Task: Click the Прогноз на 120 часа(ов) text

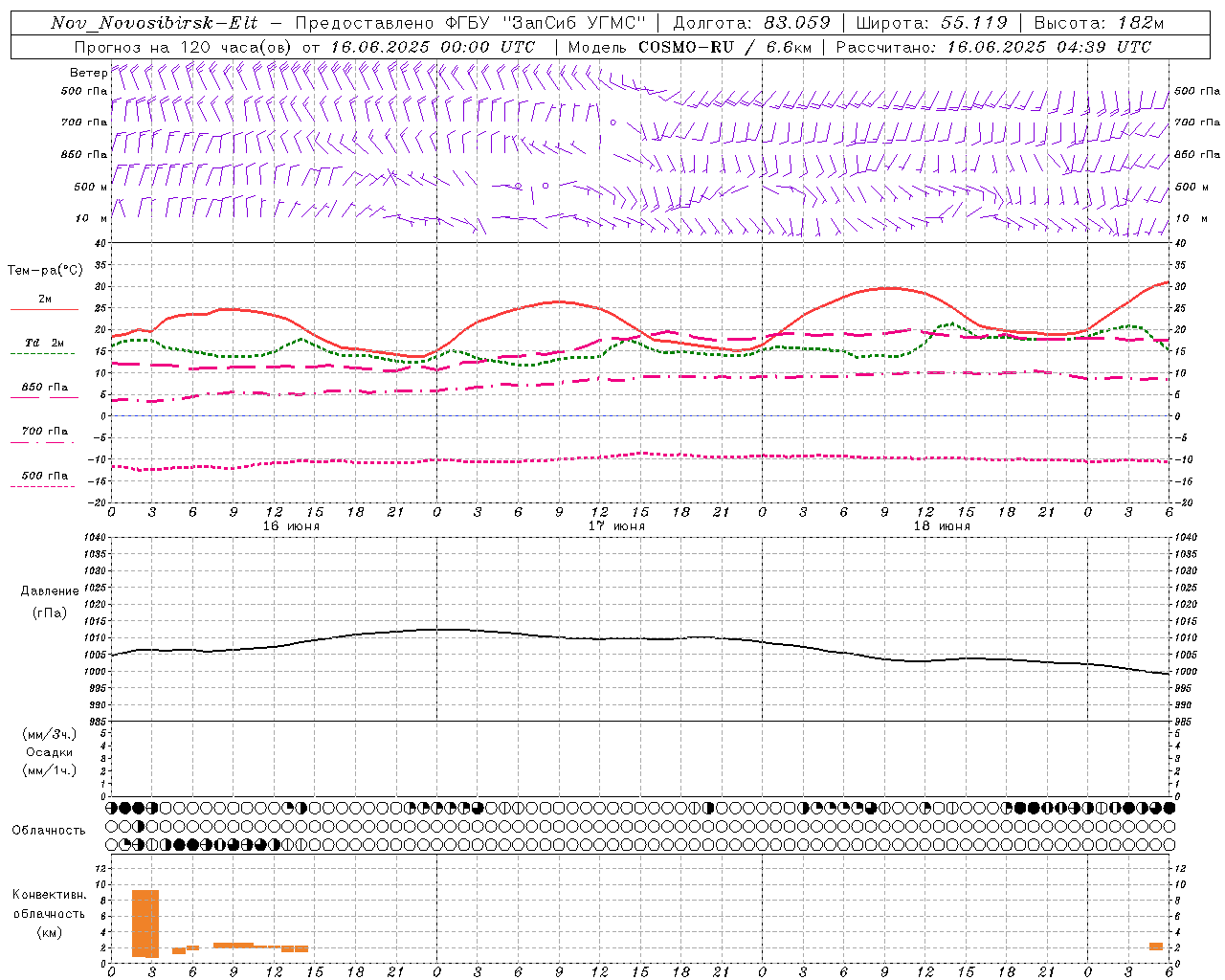Action: pos(184,47)
